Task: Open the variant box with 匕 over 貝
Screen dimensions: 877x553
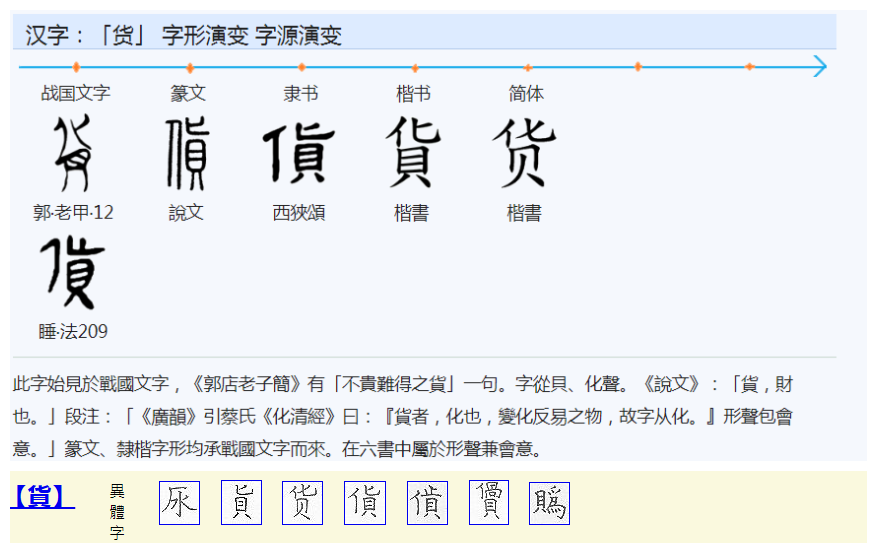Action: 242,503
